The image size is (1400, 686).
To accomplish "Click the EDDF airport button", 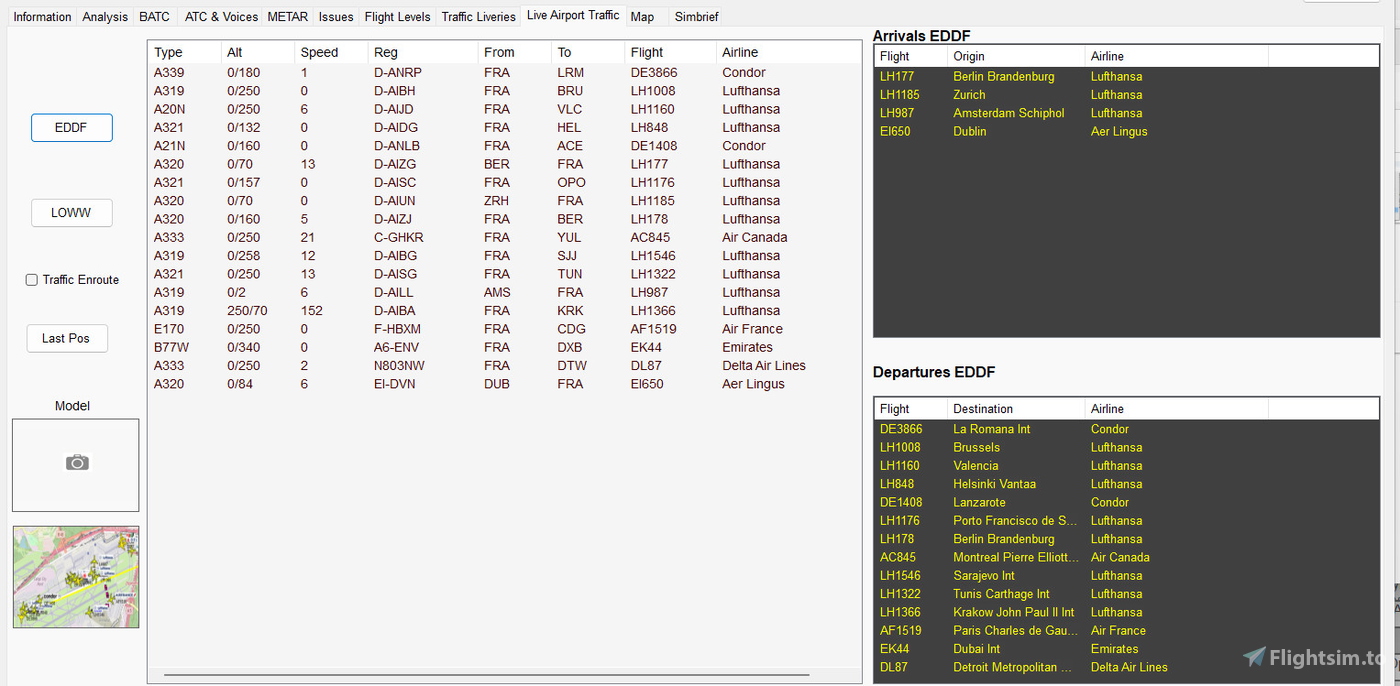I will [x=71, y=127].
